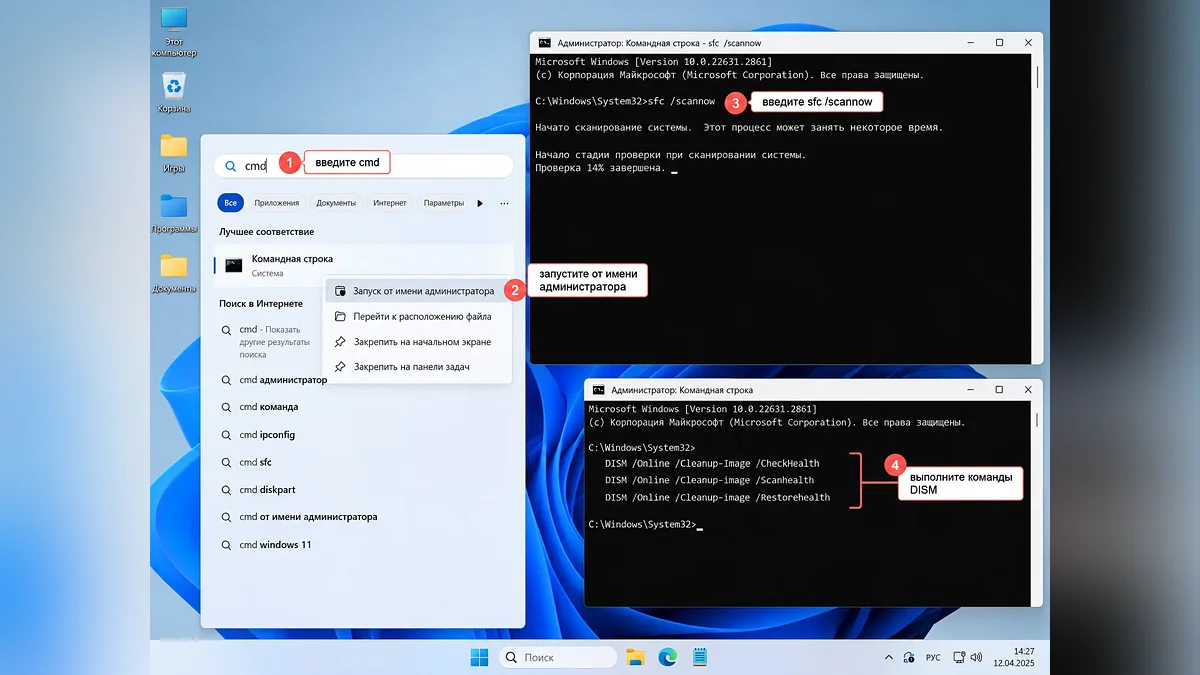
Task: Click the cmd search input field
Action: [363, 166]
